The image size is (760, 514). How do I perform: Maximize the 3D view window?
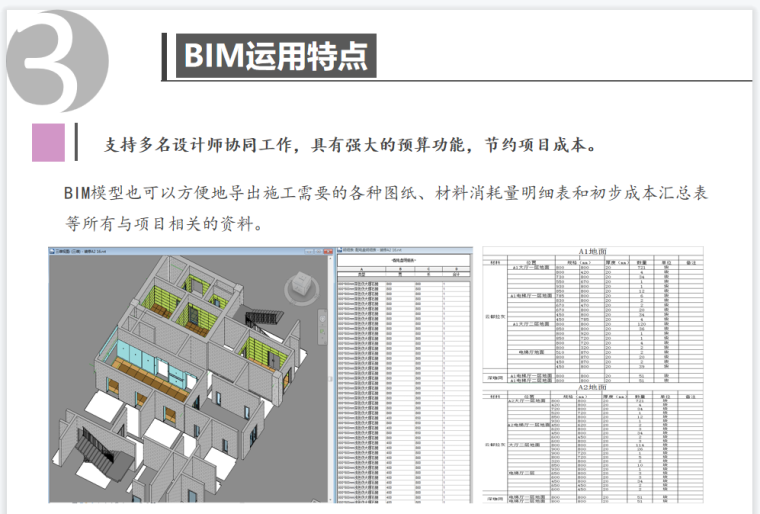pyautogui.click(x=317, y=250)
